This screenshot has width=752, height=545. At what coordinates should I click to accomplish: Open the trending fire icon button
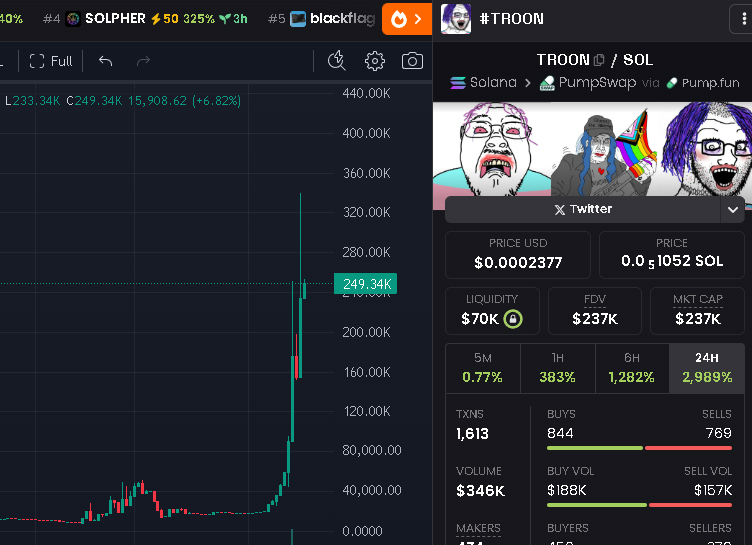407,19
